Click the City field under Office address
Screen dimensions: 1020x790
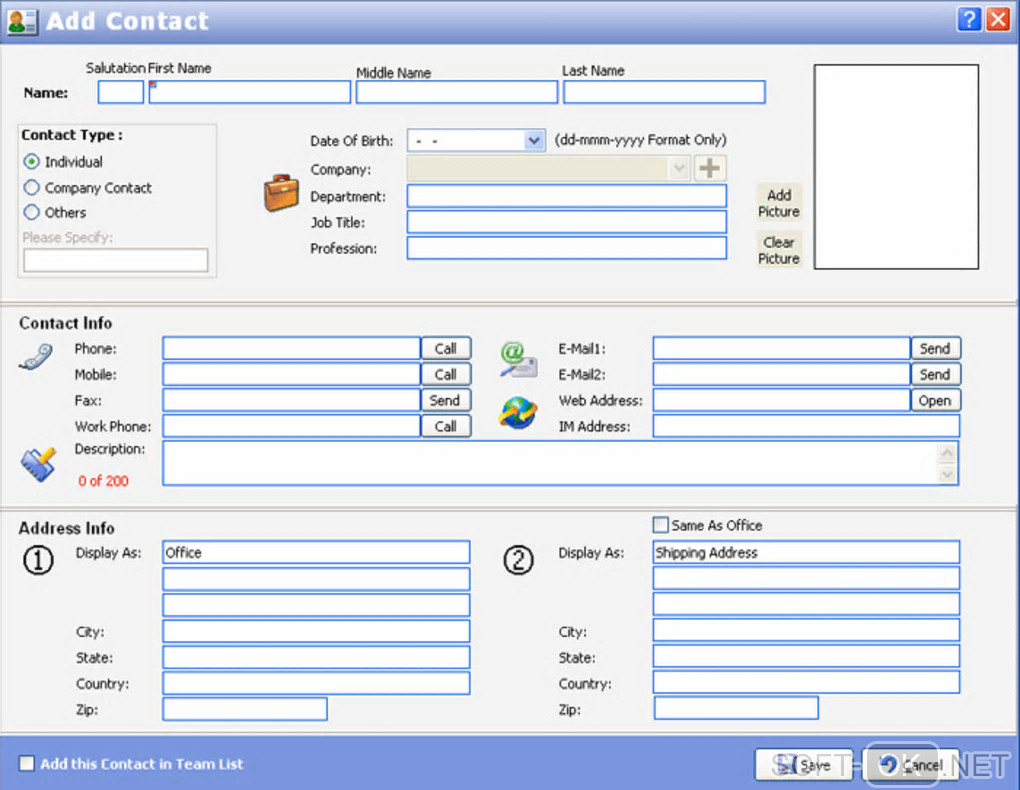(x=316, y=631)
